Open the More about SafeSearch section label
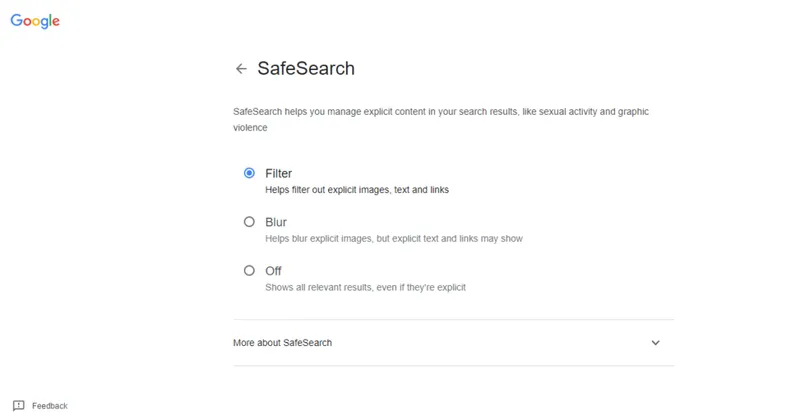The height and width of the screenshot is (420, 800). 282,343
